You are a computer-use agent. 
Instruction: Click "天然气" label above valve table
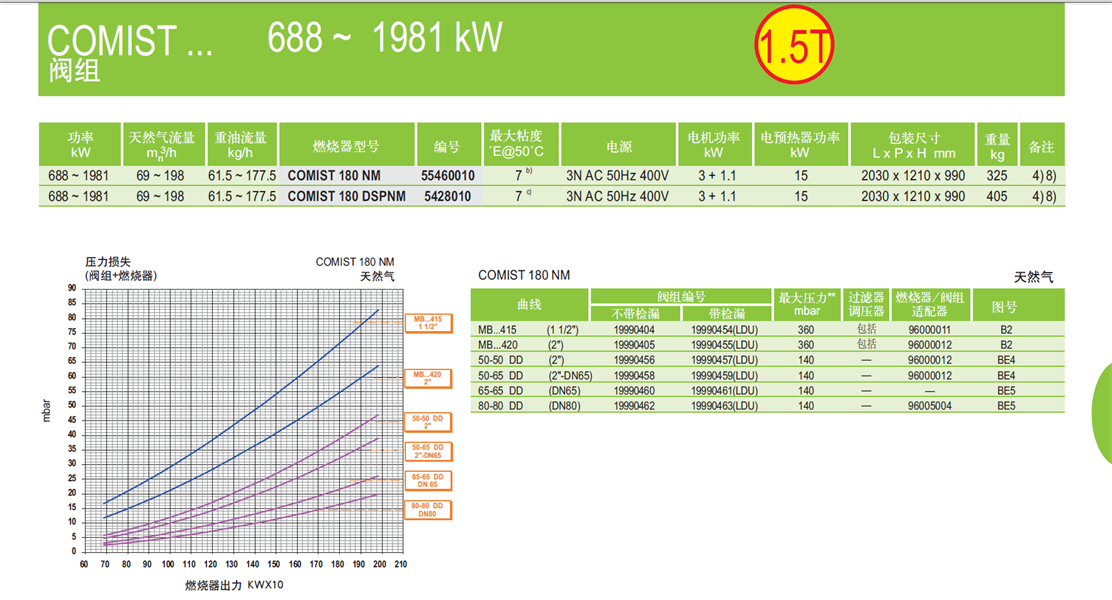[x=1033, y=277]
